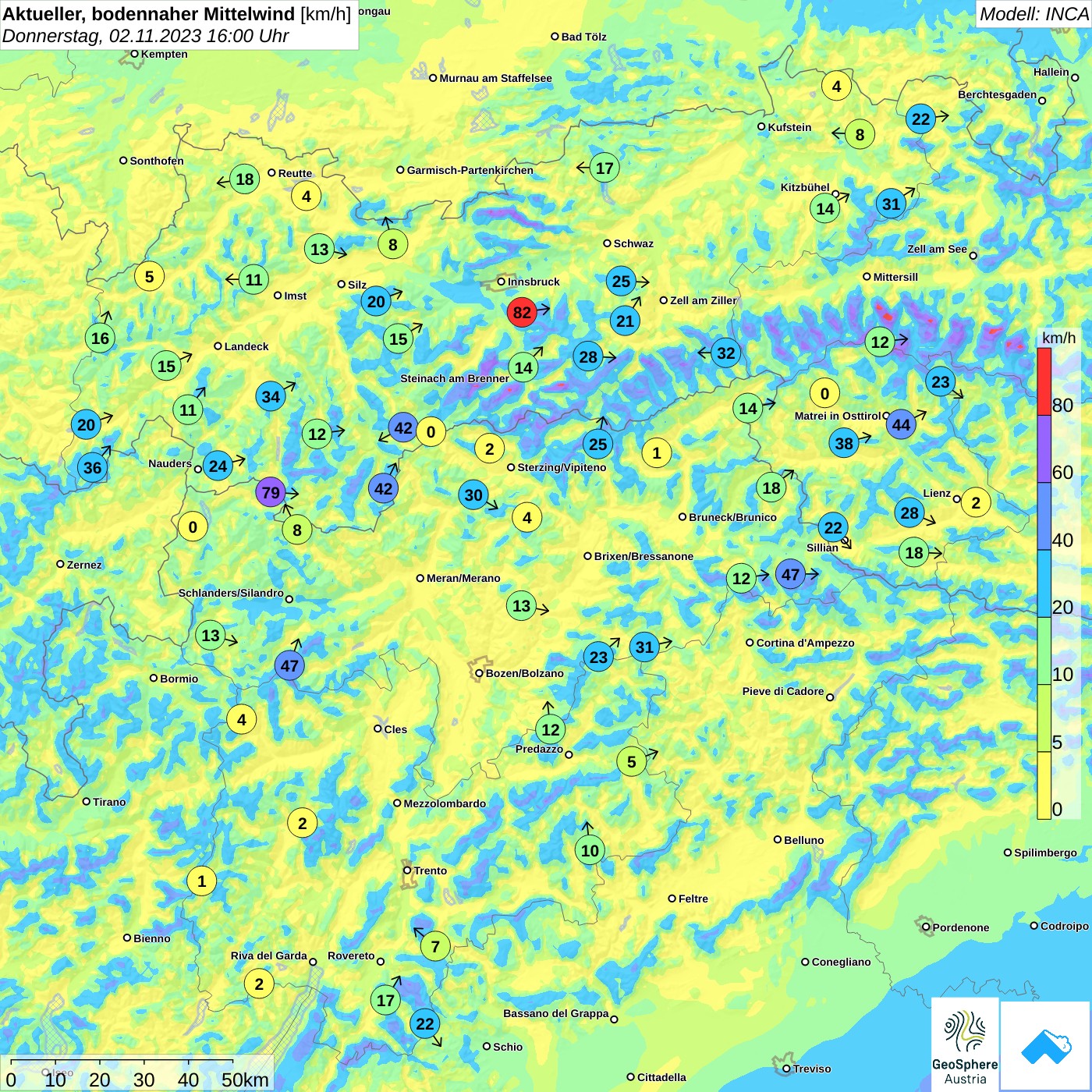Click the Belluno town label
Viewport: 1092px width, 1092px height.
[x=803, y=840]
